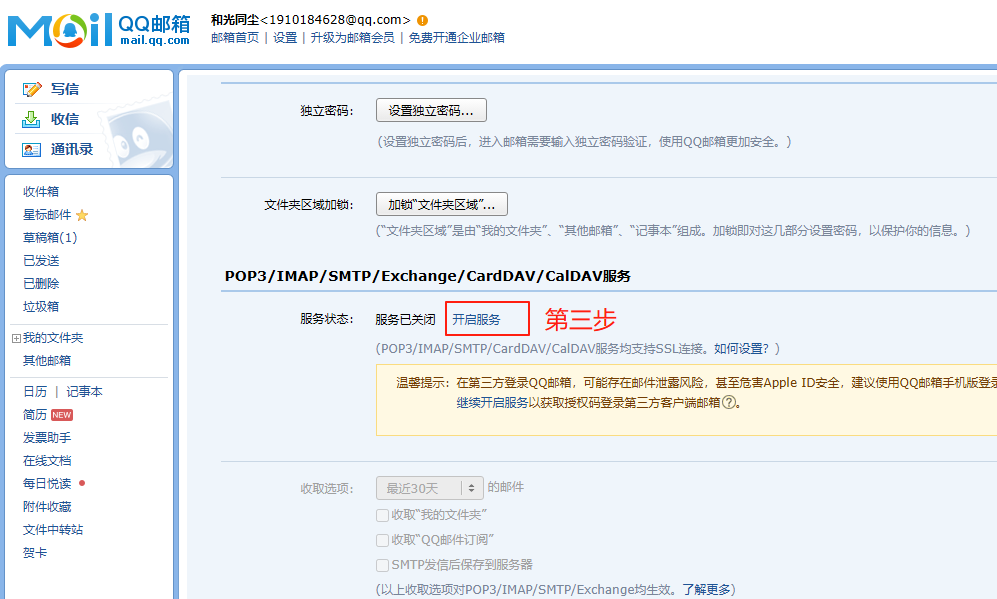Image resolution: width=997 pixels, height=599 pixels.
Task: Click the contacts address book icon
Action: (32, 149)
